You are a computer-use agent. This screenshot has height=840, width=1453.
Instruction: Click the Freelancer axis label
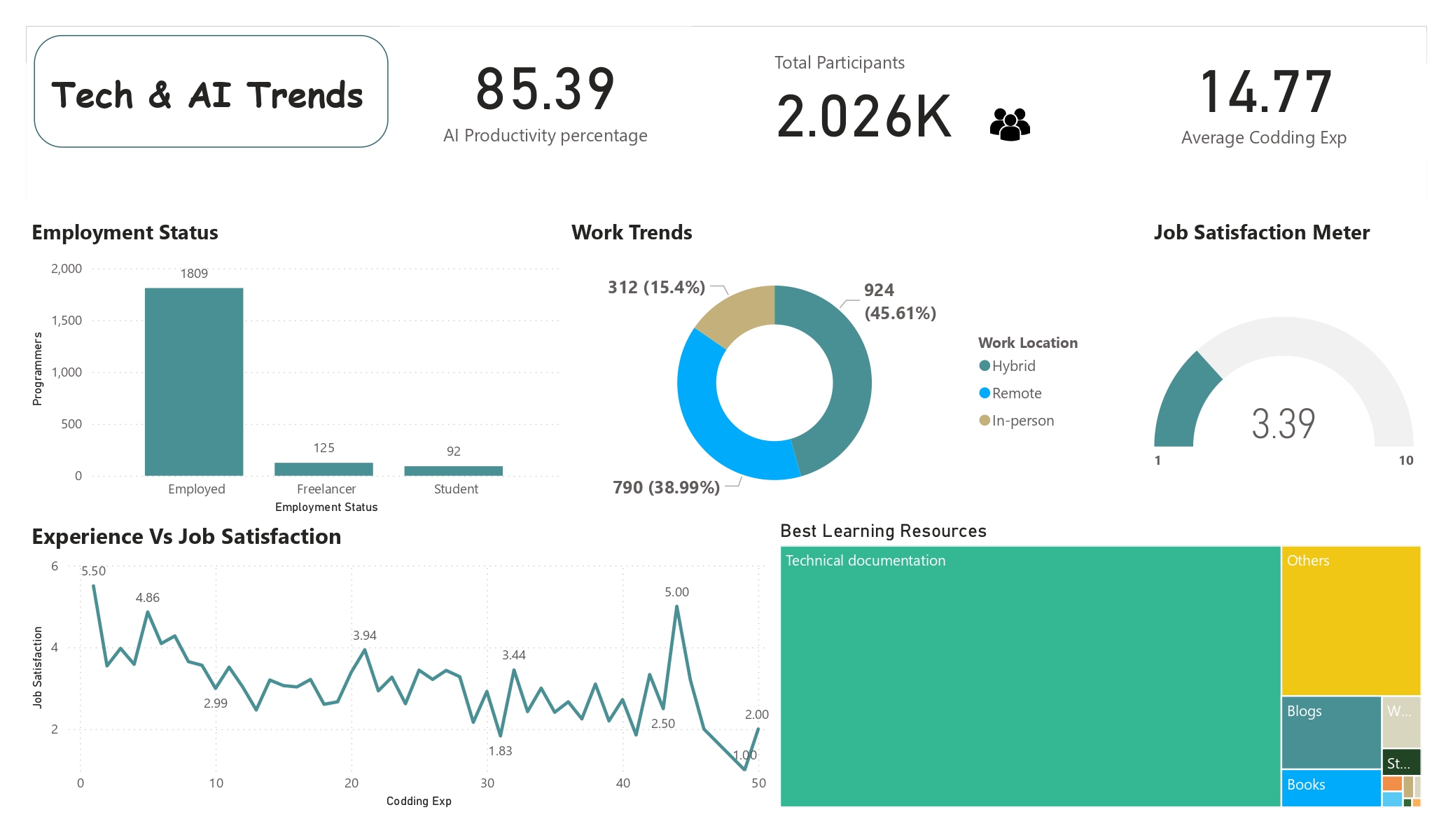pos(326,489)
